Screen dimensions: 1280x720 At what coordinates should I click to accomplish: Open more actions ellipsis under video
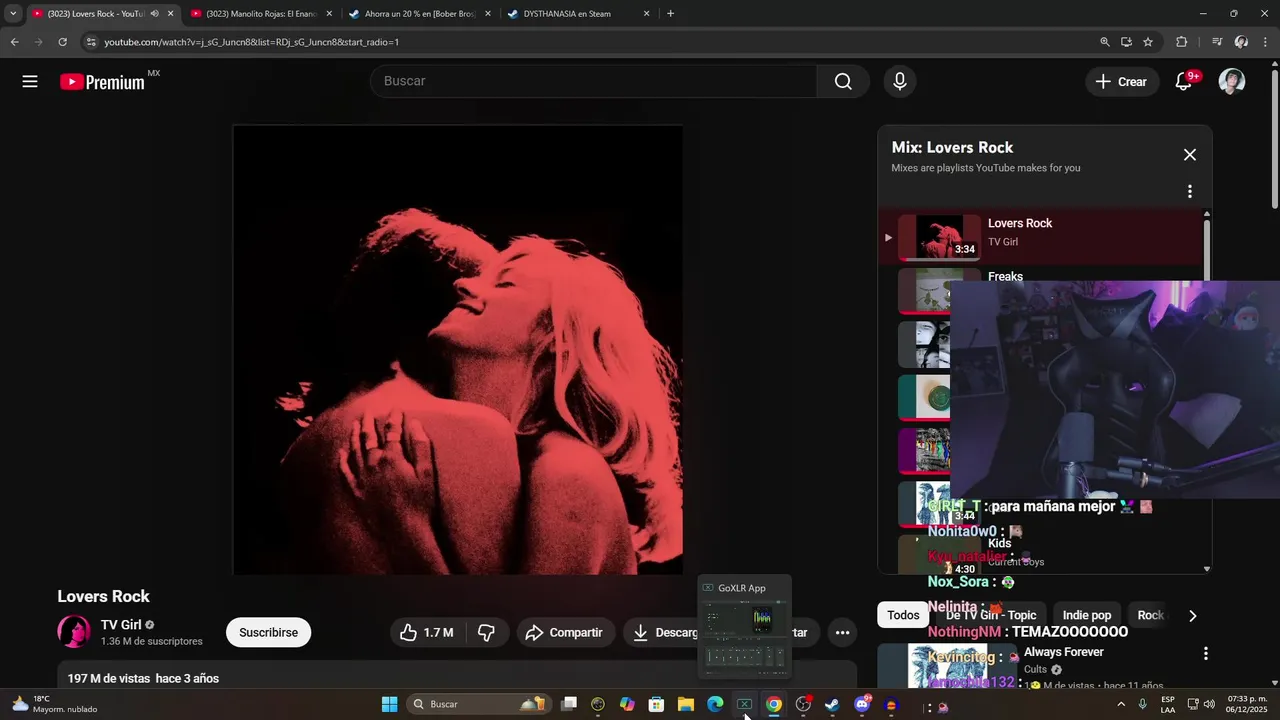click(x=842, y=632)
